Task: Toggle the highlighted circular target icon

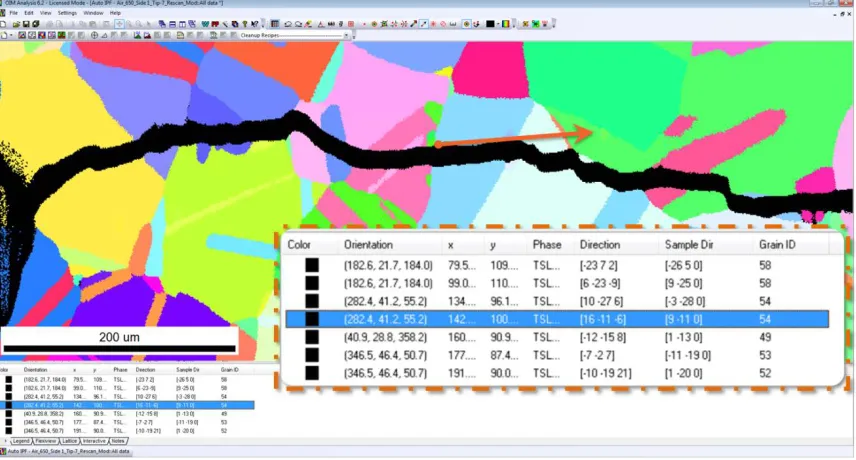Action: 467,24
